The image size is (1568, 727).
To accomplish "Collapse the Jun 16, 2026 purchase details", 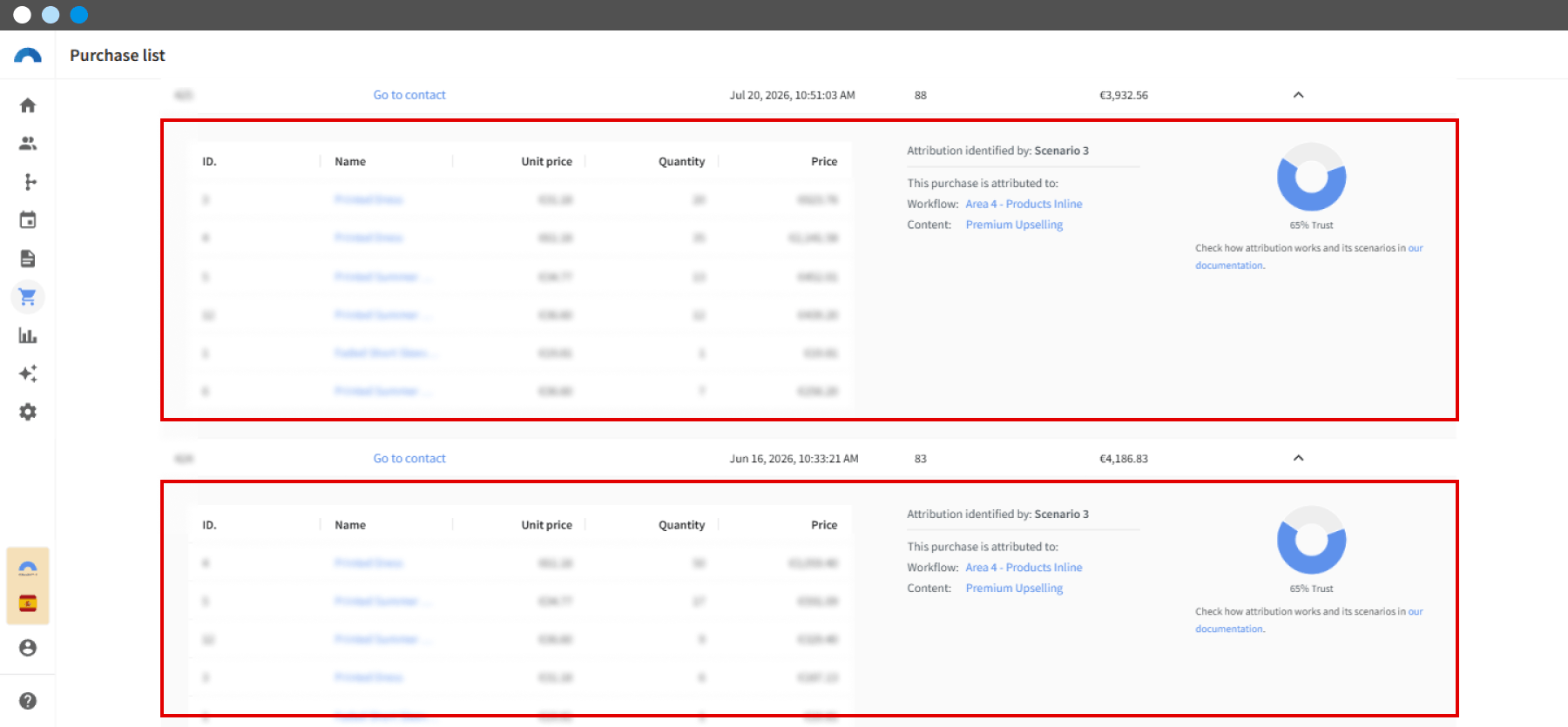I will (1298, 458).
